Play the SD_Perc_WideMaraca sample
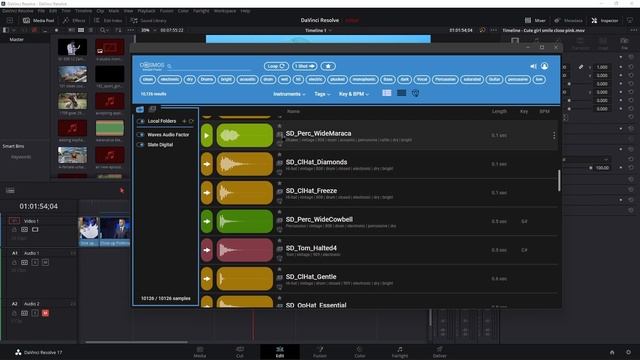The height and width of the screenshot is (360, 640). point(207,136)
